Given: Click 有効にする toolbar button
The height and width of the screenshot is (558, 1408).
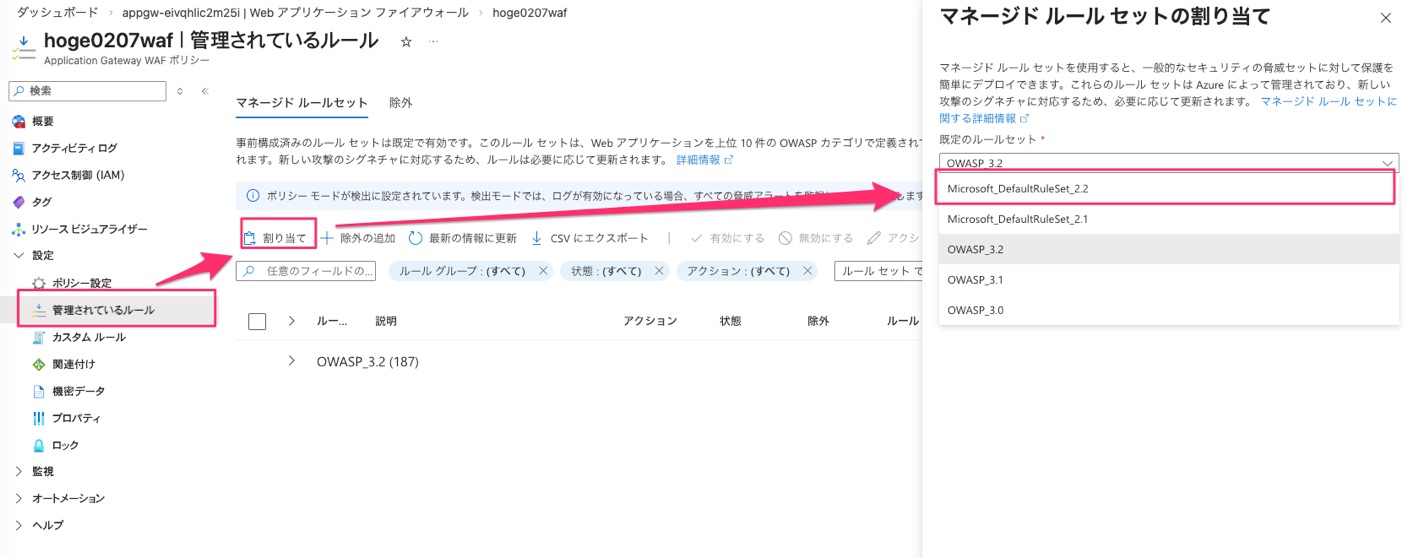Looking at the screenshot, I should 727,238.
